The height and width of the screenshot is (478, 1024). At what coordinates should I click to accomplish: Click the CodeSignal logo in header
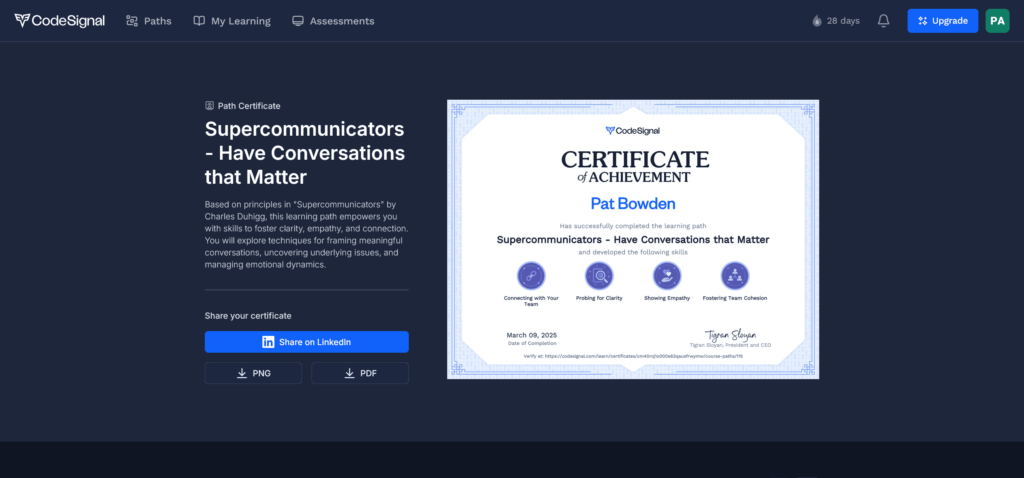tap(59, 21)
